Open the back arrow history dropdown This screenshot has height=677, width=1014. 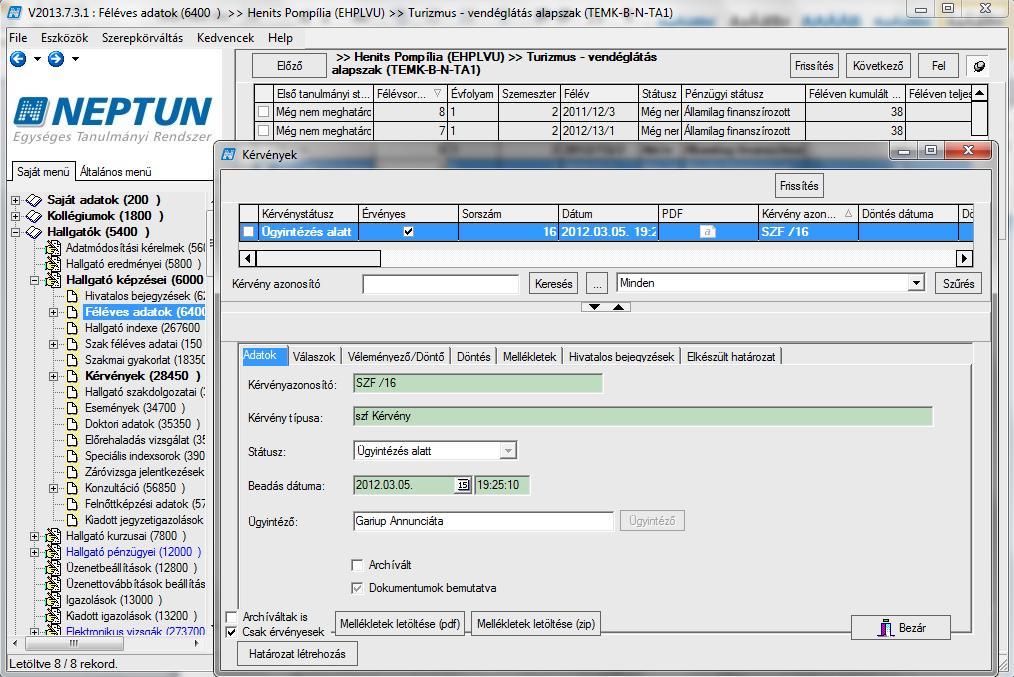click(37, 59)
